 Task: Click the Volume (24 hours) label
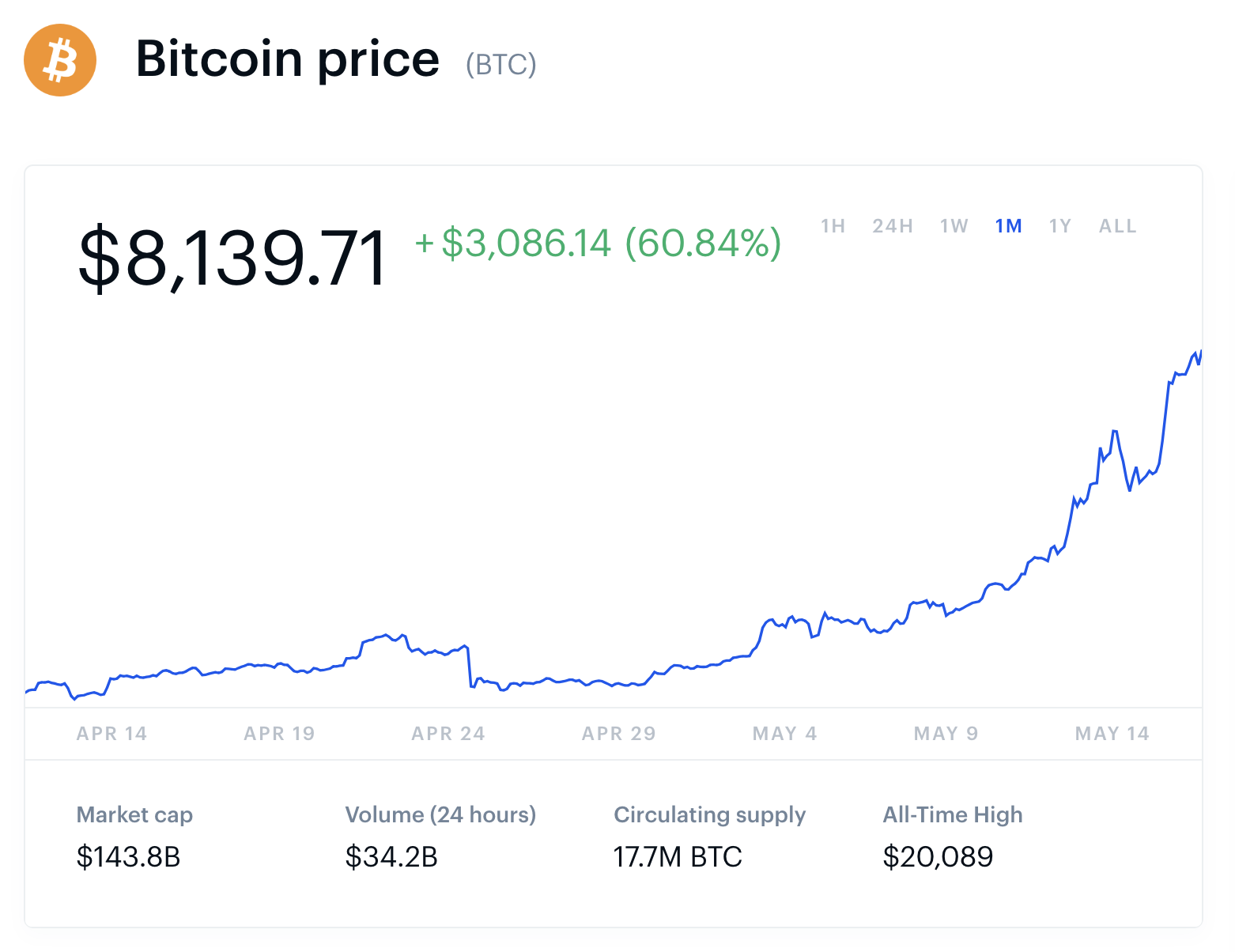pos(440,814)
